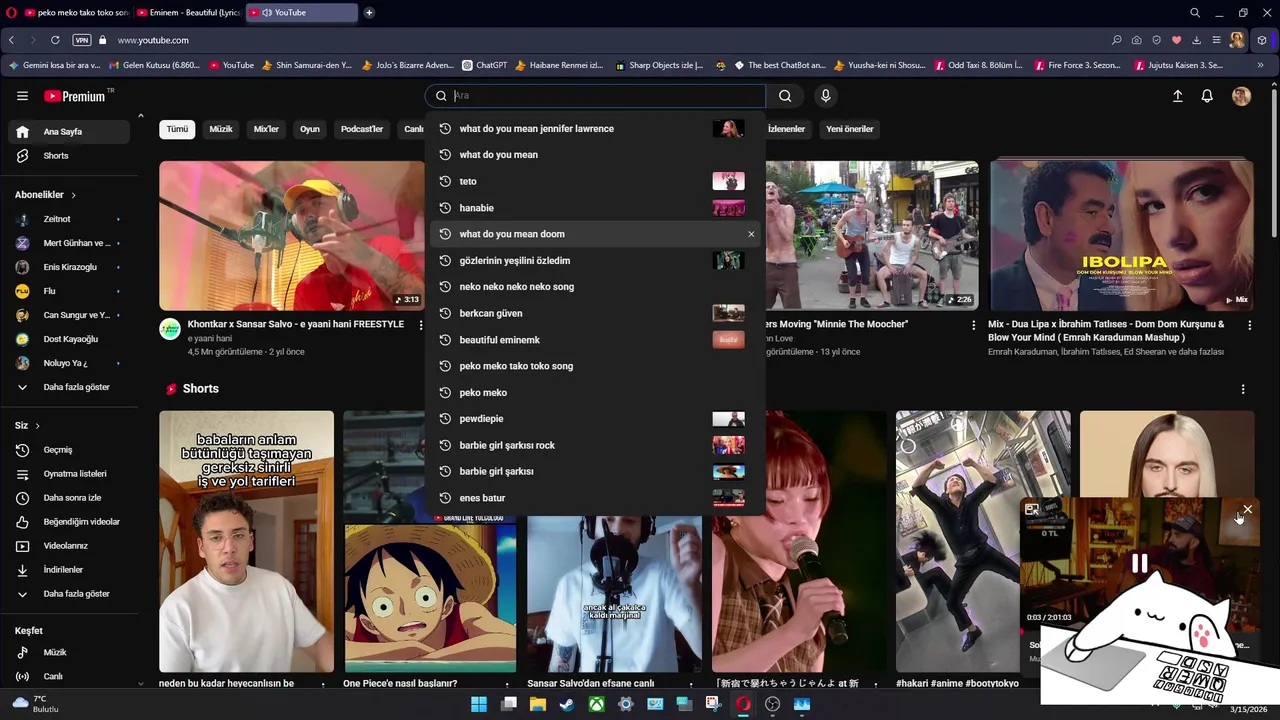Open Geçmiş watch history
This screenshot has height=720, width=1280.
coord(69,450)
